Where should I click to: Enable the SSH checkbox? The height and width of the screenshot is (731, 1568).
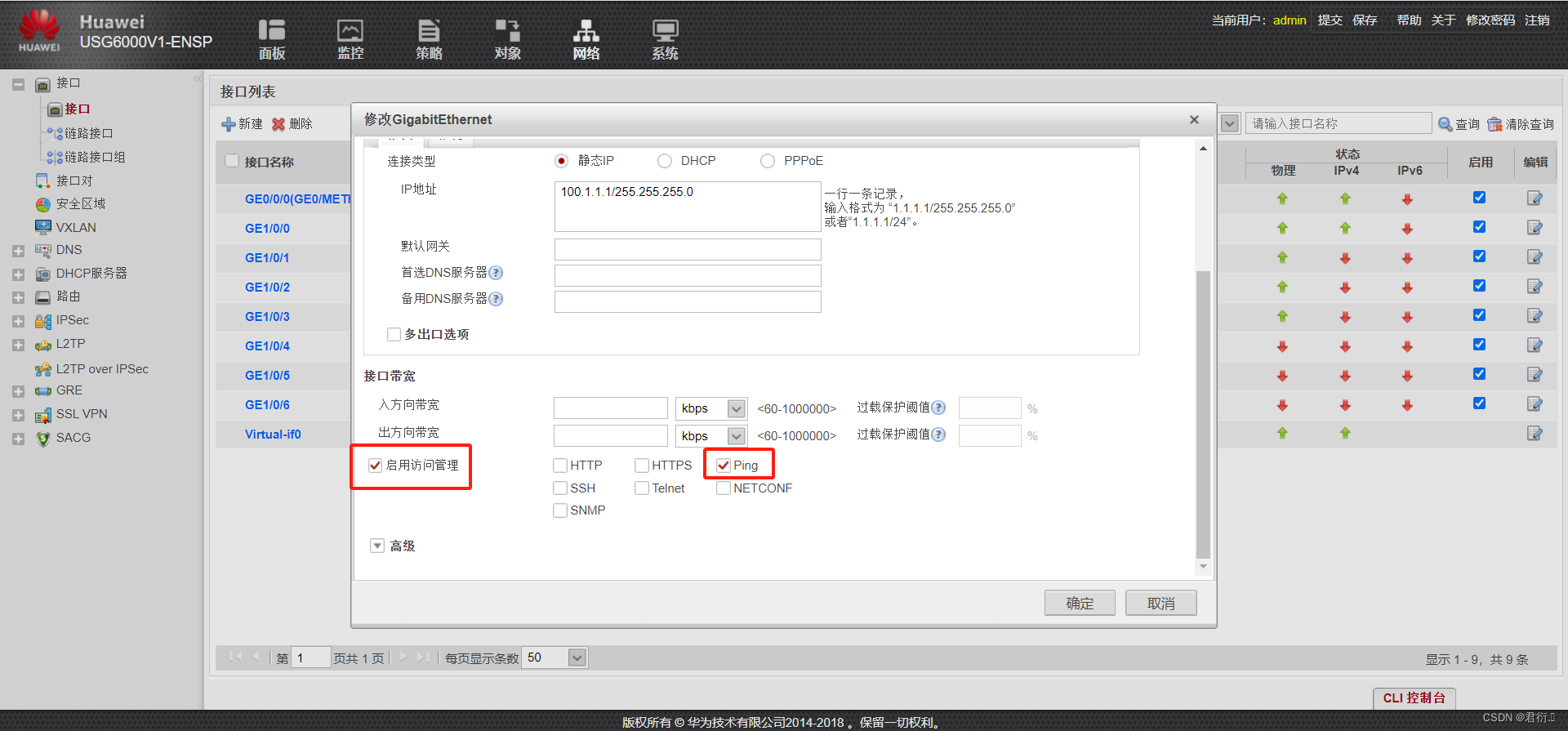tap(560, 488)
